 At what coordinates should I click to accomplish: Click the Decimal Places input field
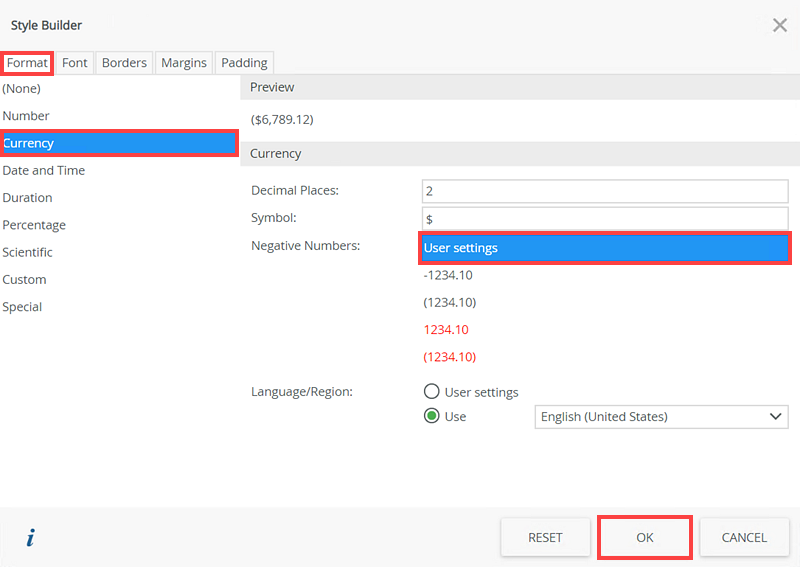[605, 190]
